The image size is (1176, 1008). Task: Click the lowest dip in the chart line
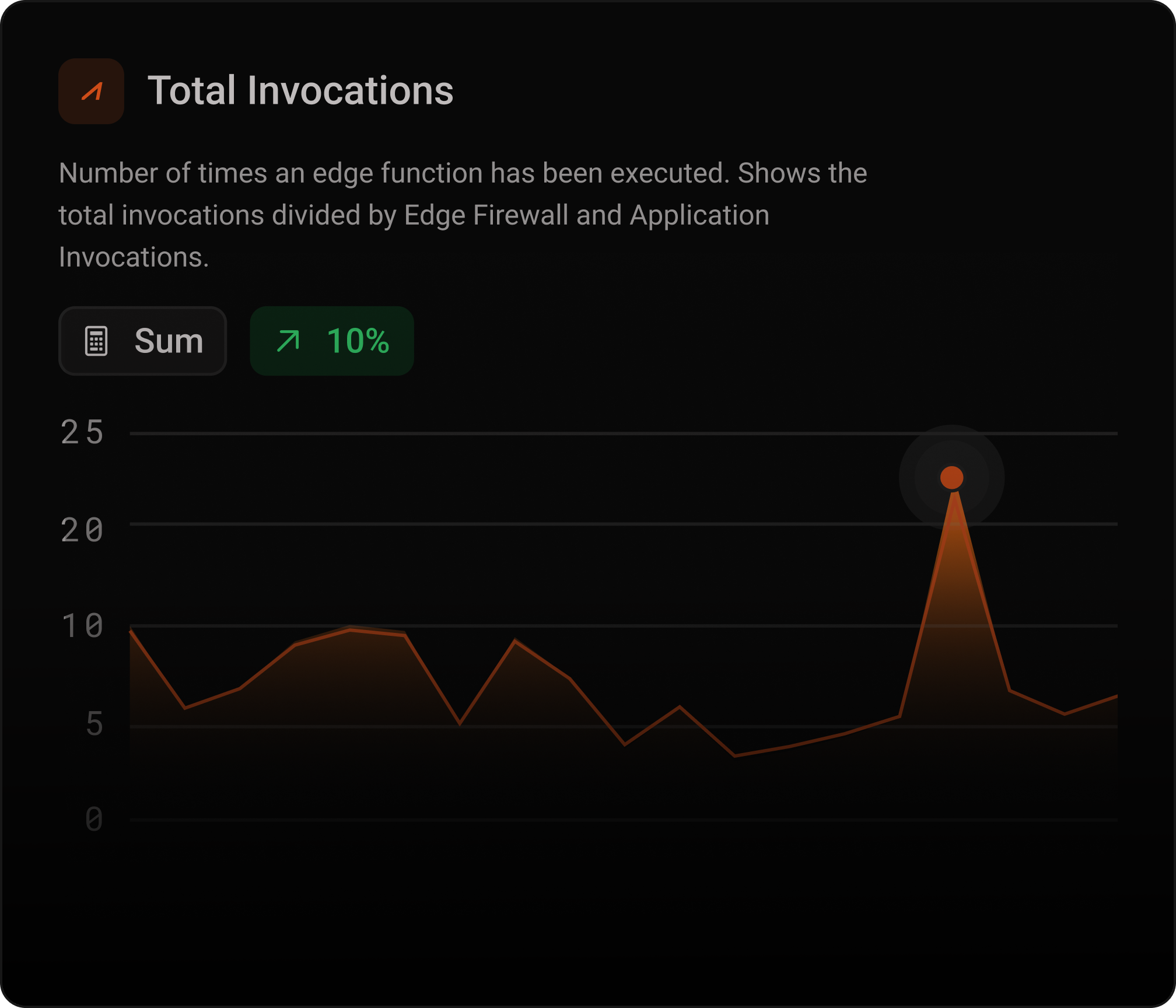pyautogui.click(x=734, y=756)
